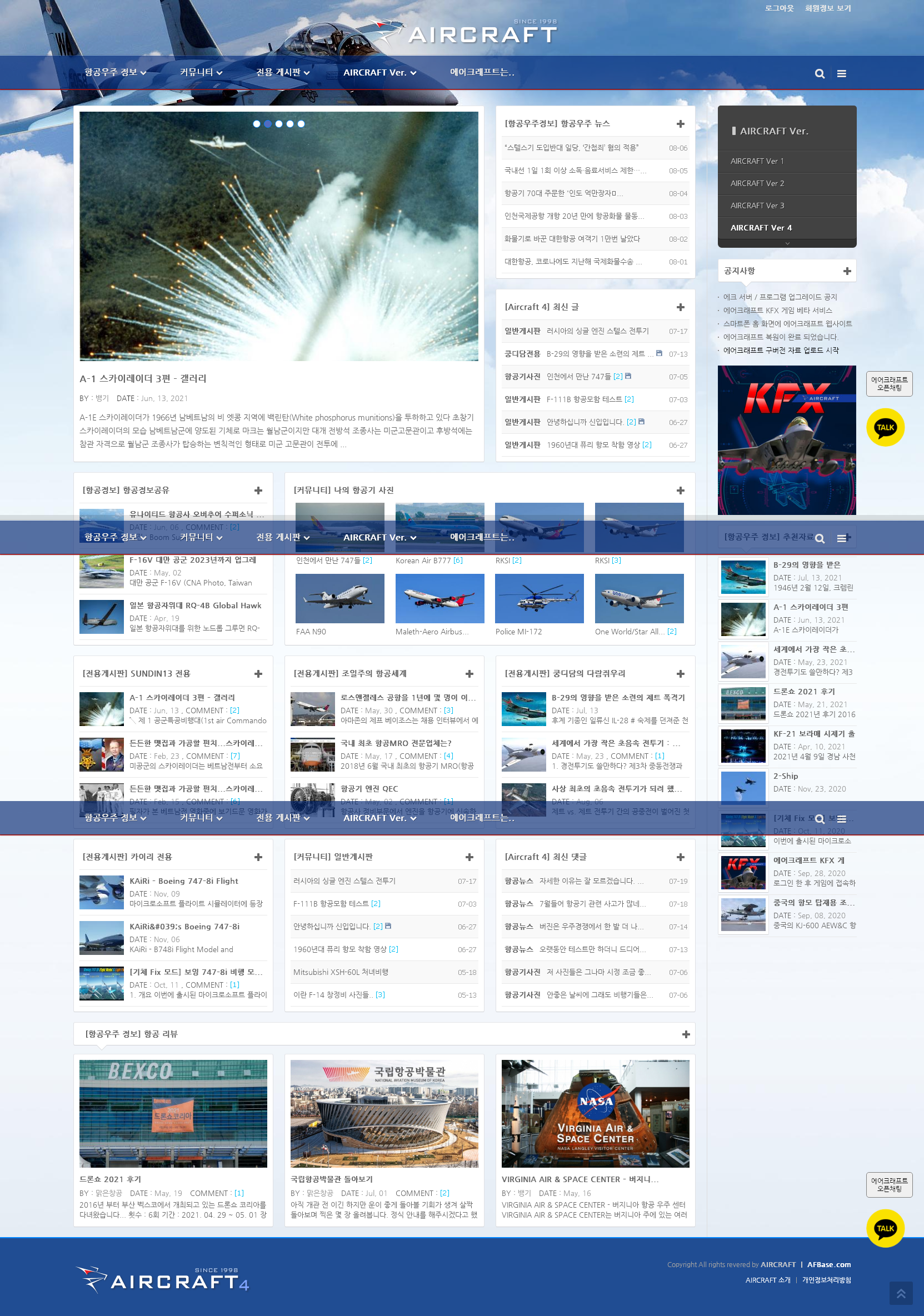The height and width of the screenshot is (1316, 924).
Task: Open the 국립항공박물관 돌아보기 review image
Action: (384, 1114)
